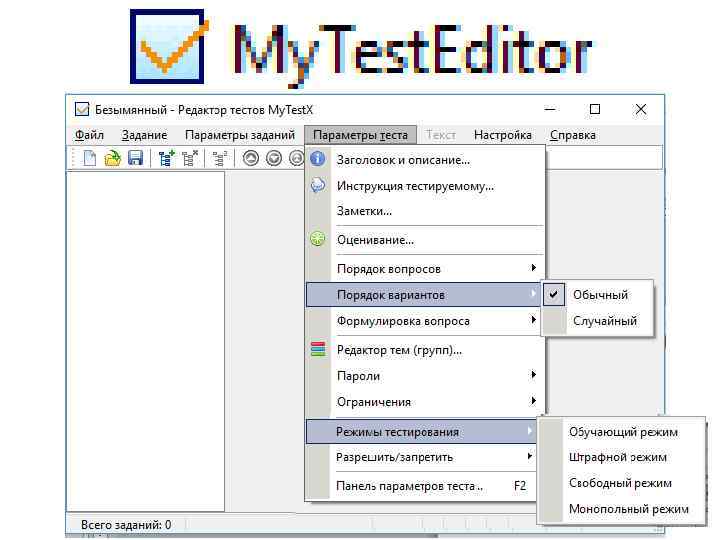Toggle Штрафной режим
Image resolution: width=720 pixels, height=540 pixels.
point(621,457)
